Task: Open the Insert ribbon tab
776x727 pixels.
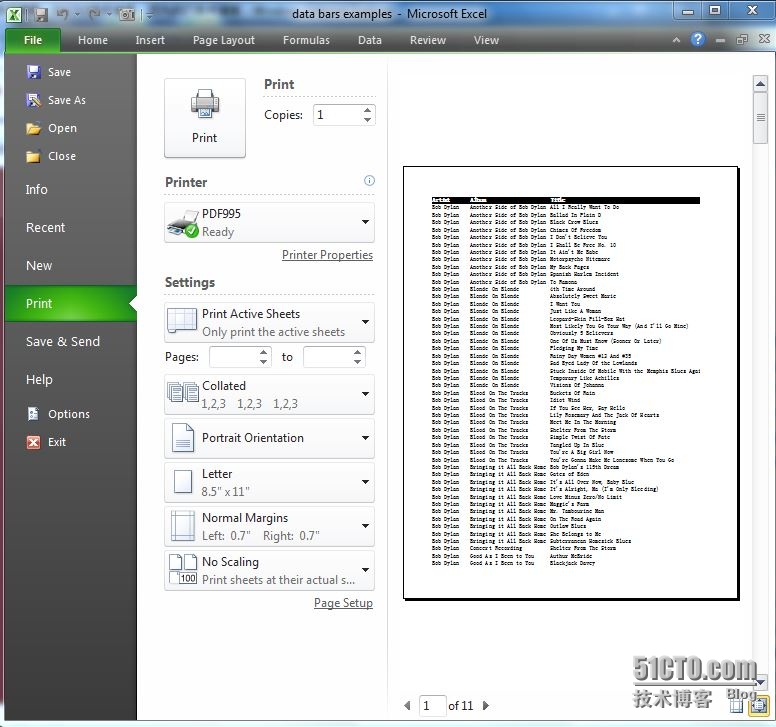Action: coord(150,40)
